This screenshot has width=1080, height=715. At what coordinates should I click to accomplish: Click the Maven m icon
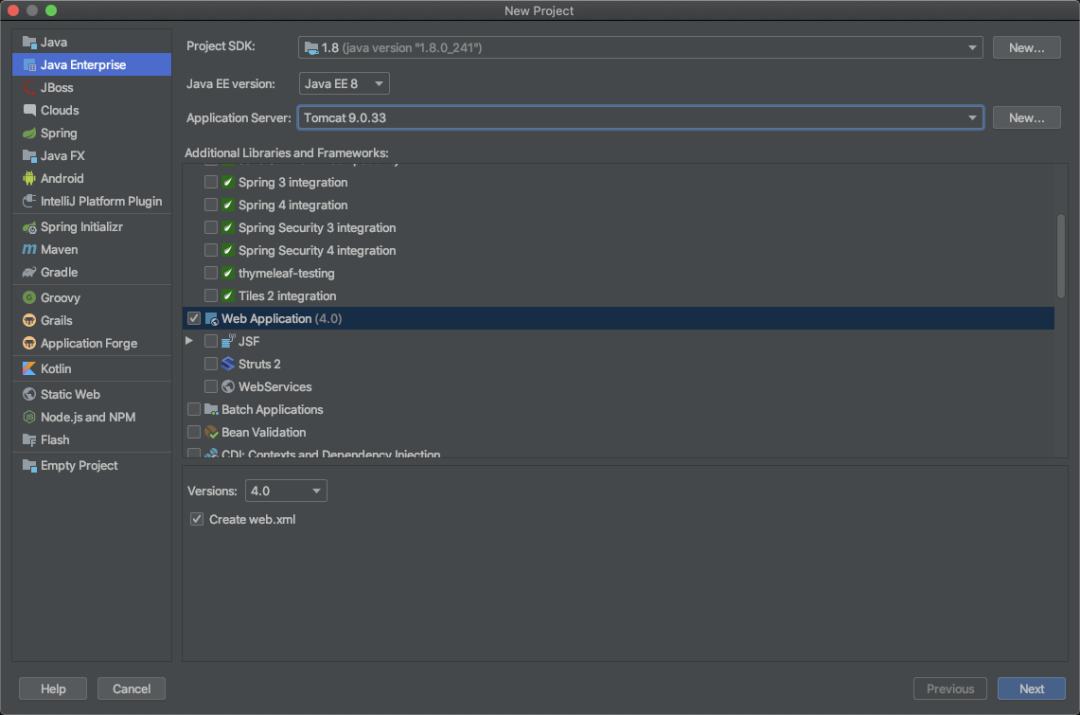coord(29,249)
